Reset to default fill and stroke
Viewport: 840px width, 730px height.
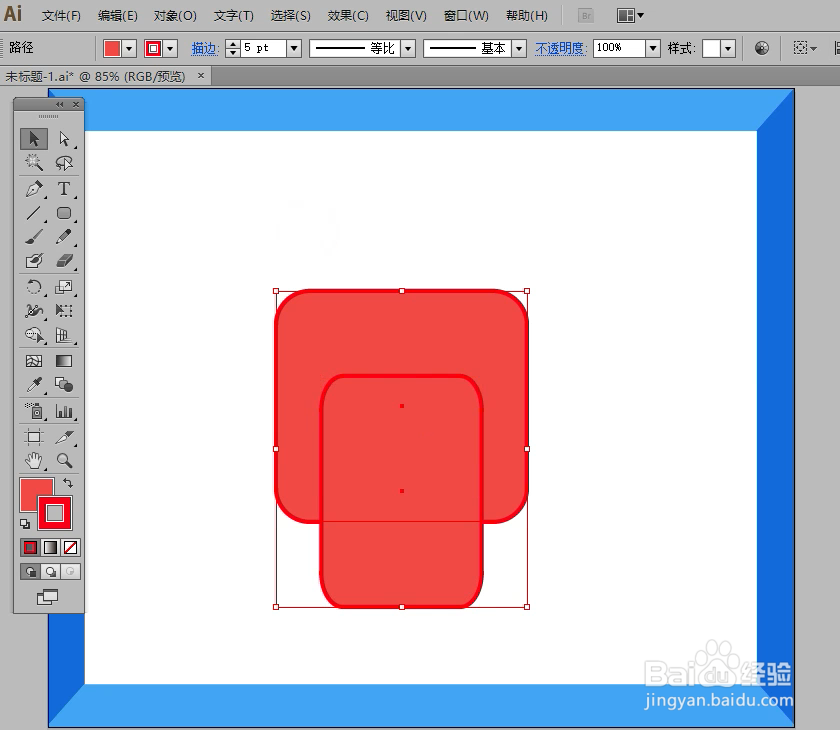tap(25, 524)
